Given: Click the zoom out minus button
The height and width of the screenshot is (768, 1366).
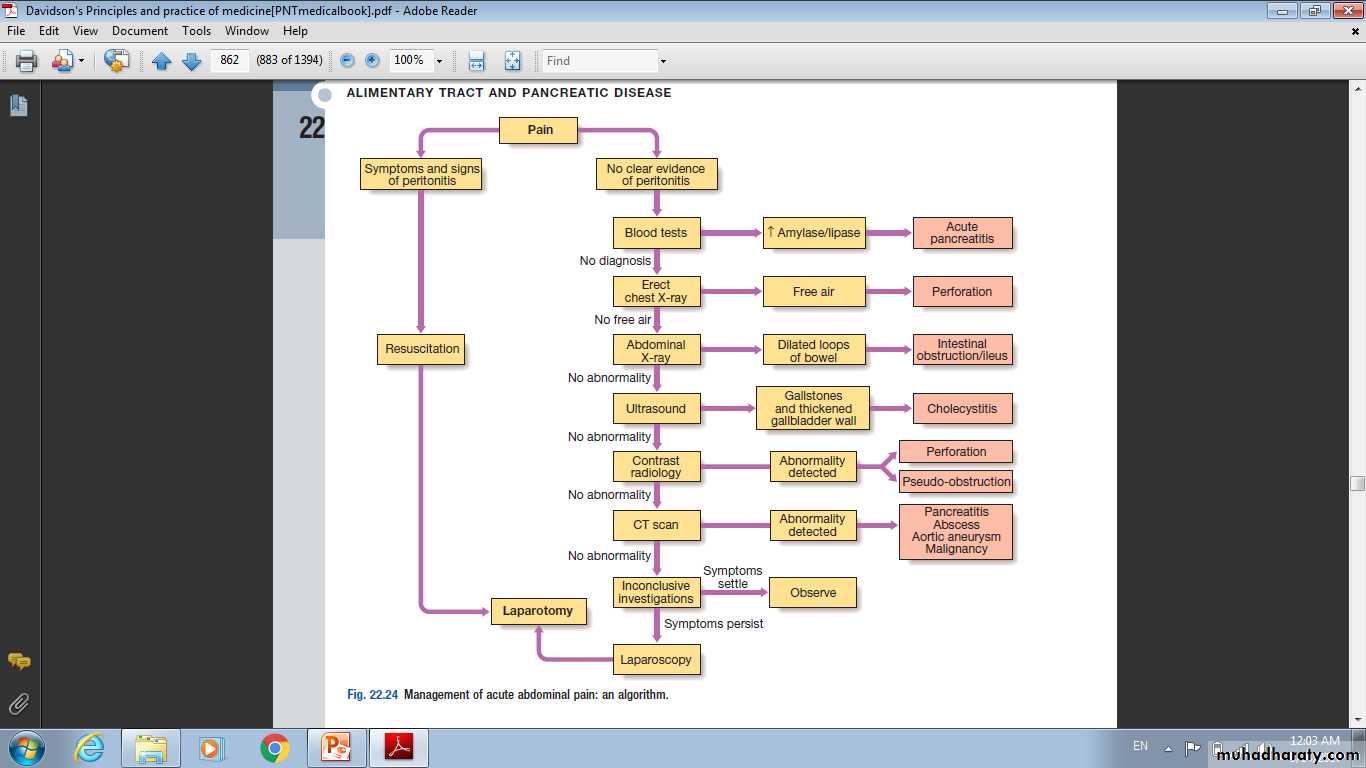Looking at the screenshot, I should pyautogui.click(x=347, y=61).
